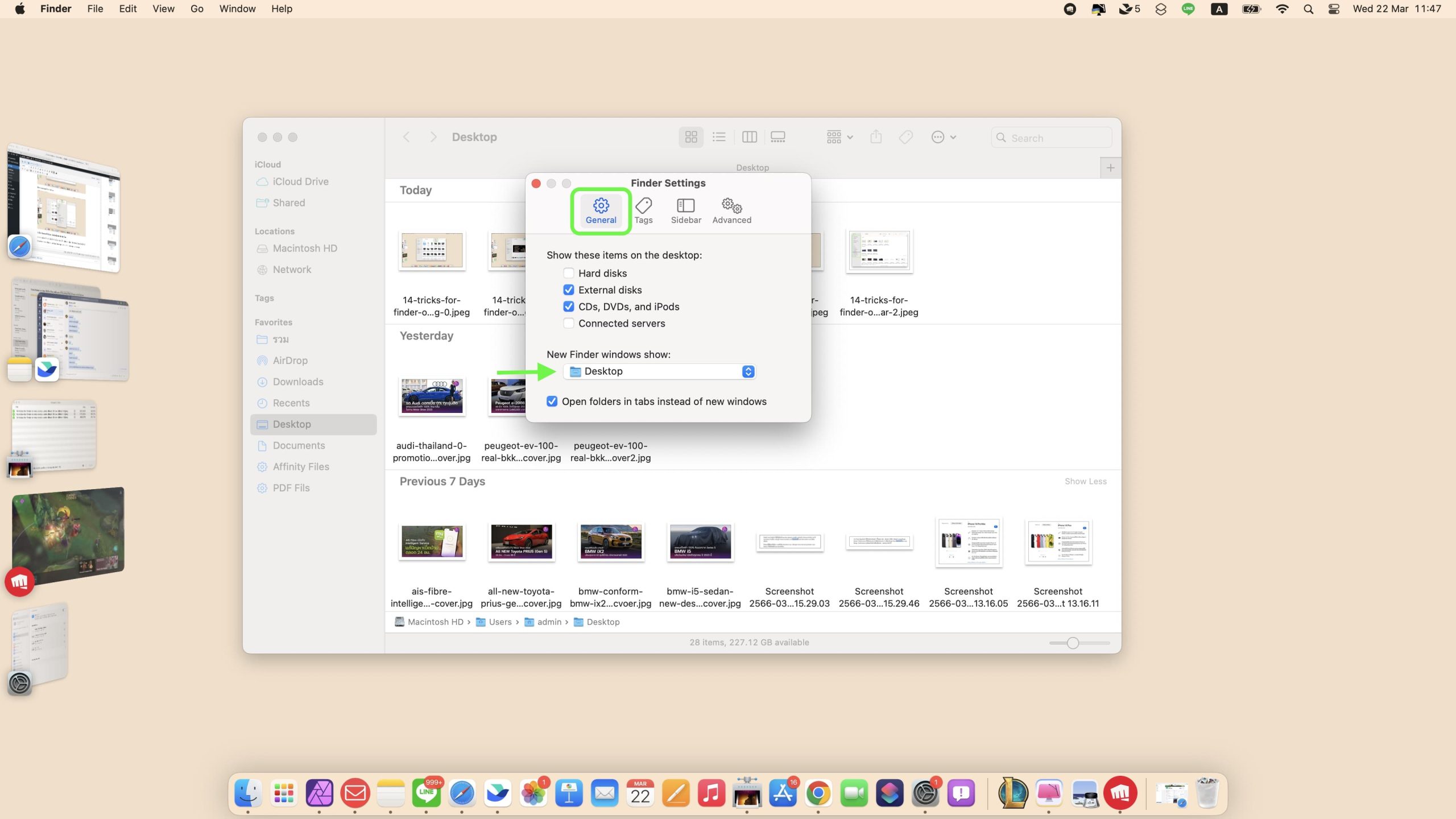Switch Finder to gallery view icon
The width and height of the screenshot is (1456, 819).
coord(777,137)
